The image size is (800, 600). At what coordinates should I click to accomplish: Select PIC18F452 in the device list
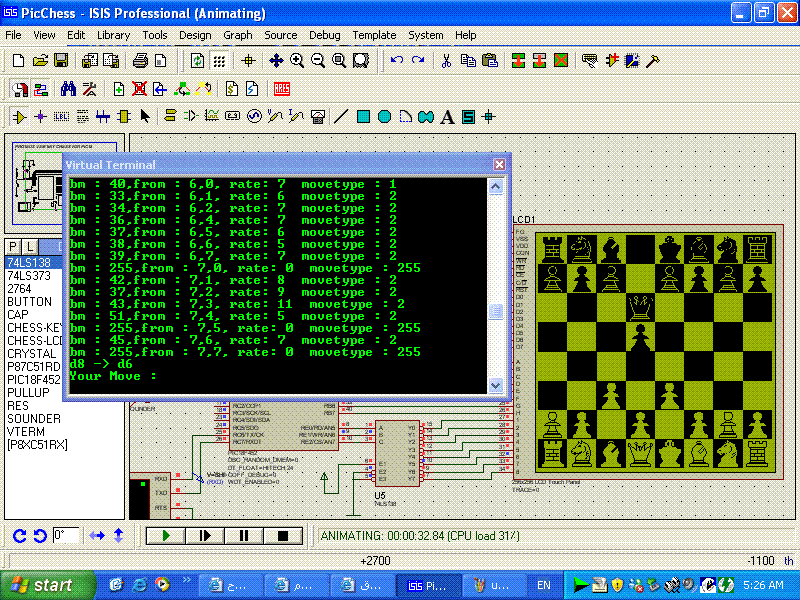tap(34, 380)
